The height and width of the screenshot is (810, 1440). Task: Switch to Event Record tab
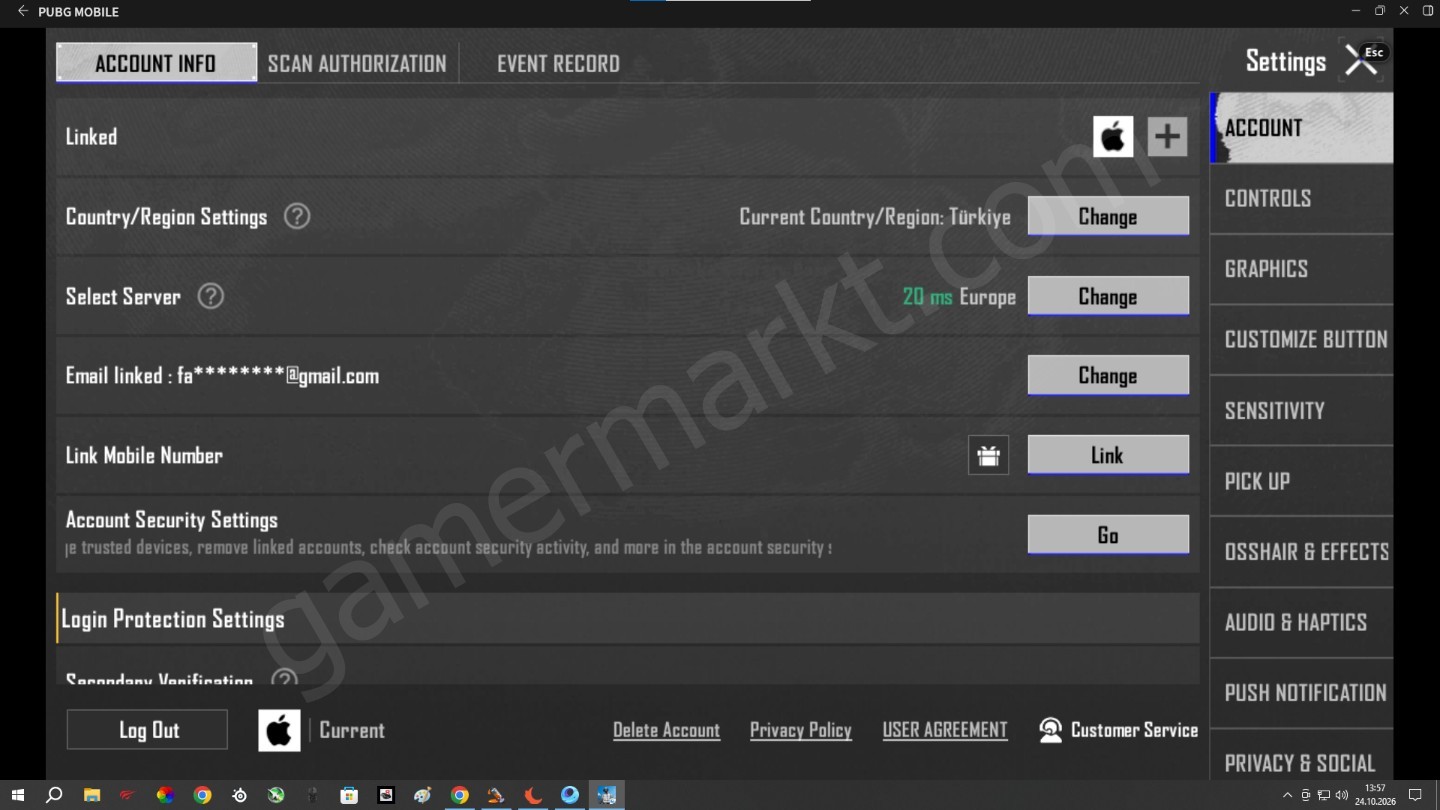558,63
